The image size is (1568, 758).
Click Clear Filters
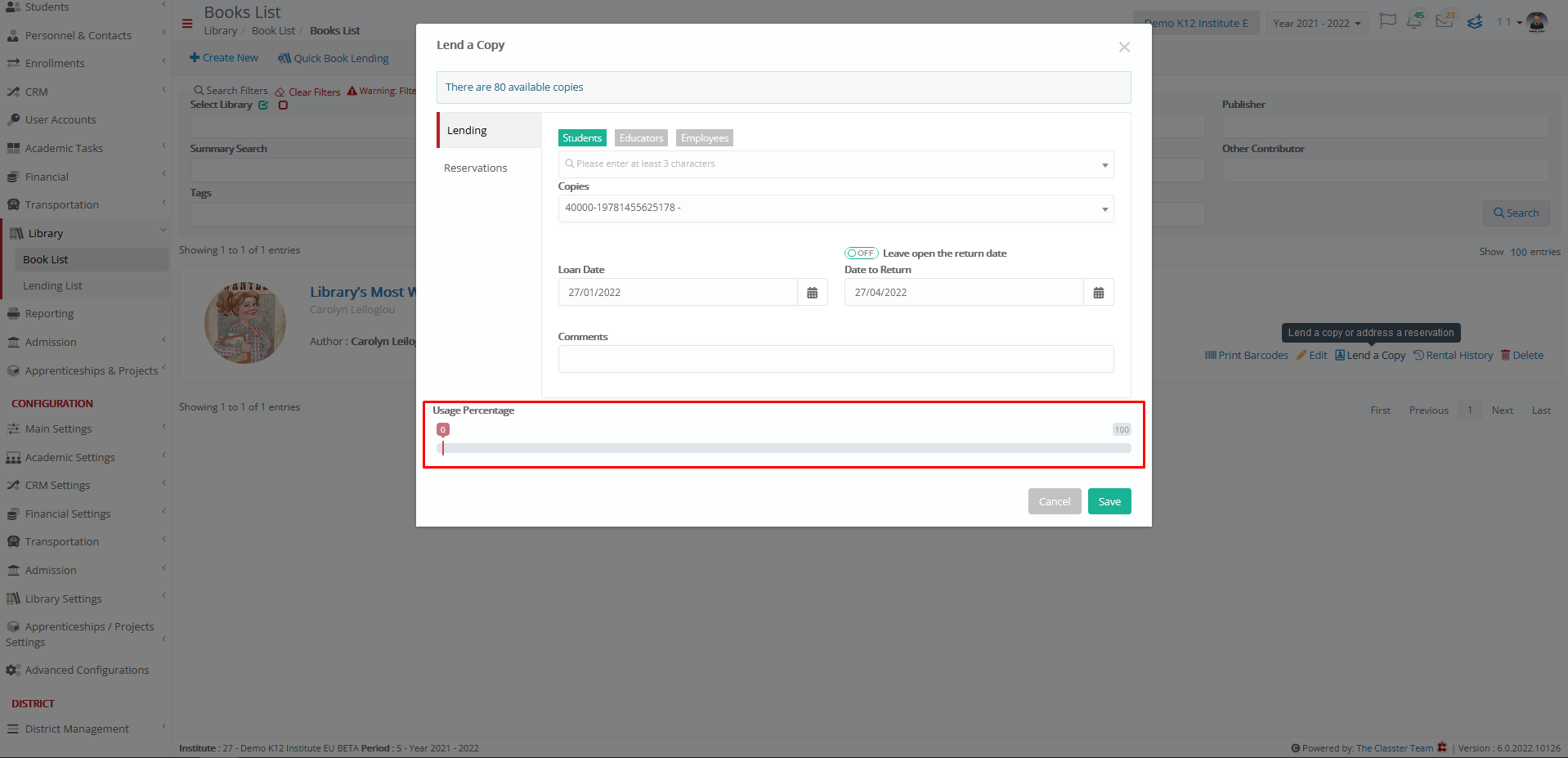pos(308,92)
